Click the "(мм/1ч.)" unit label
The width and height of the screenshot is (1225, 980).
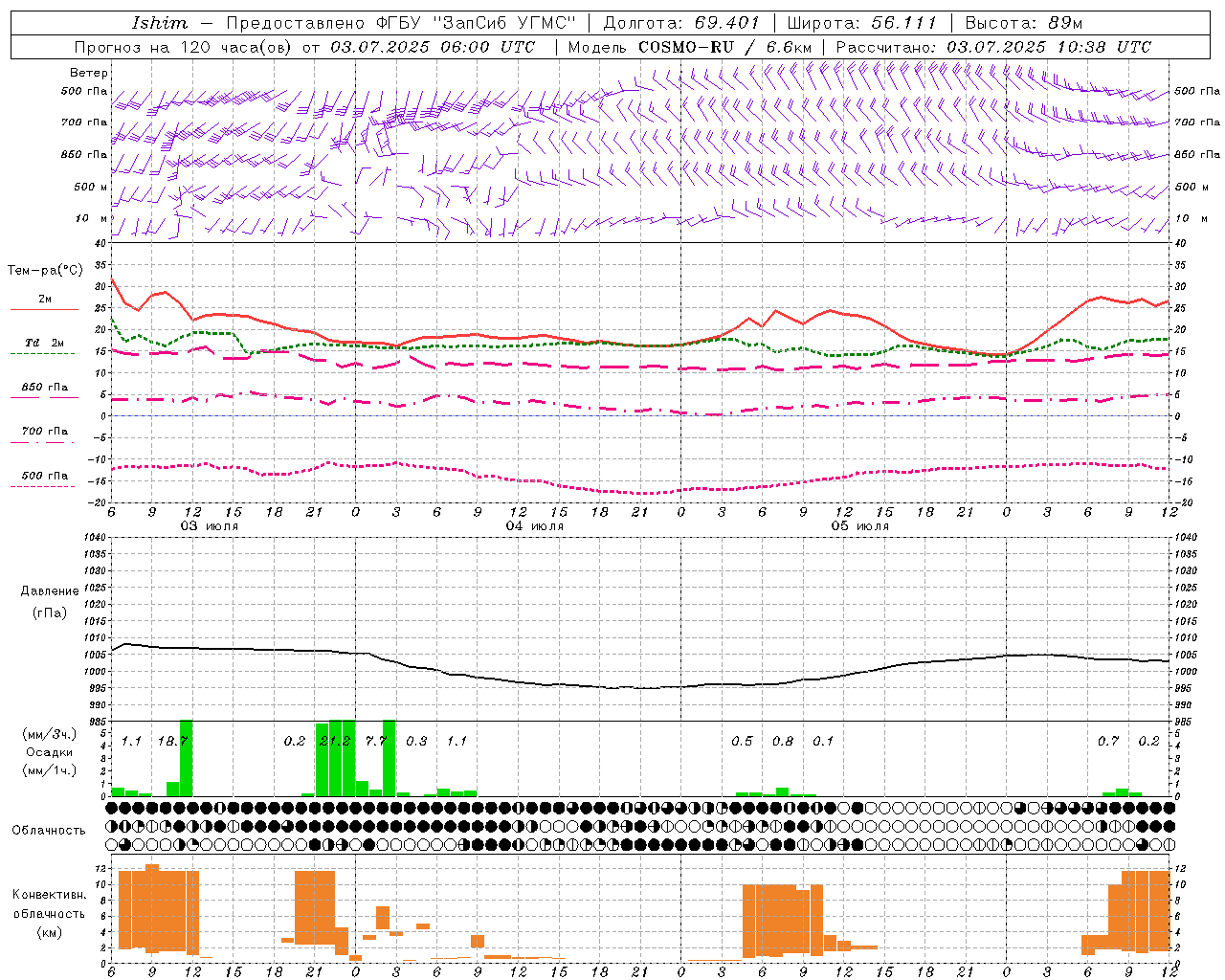(x=48, y=771)
